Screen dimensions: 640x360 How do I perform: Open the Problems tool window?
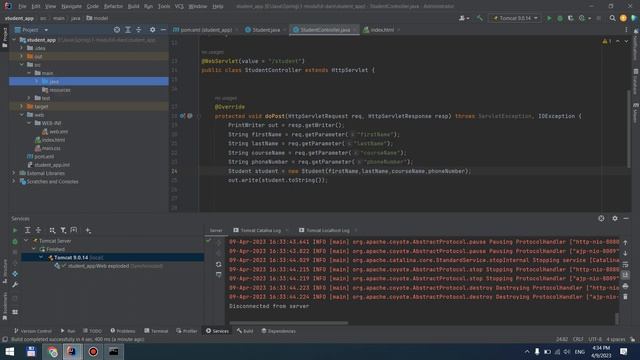(122, 331)
